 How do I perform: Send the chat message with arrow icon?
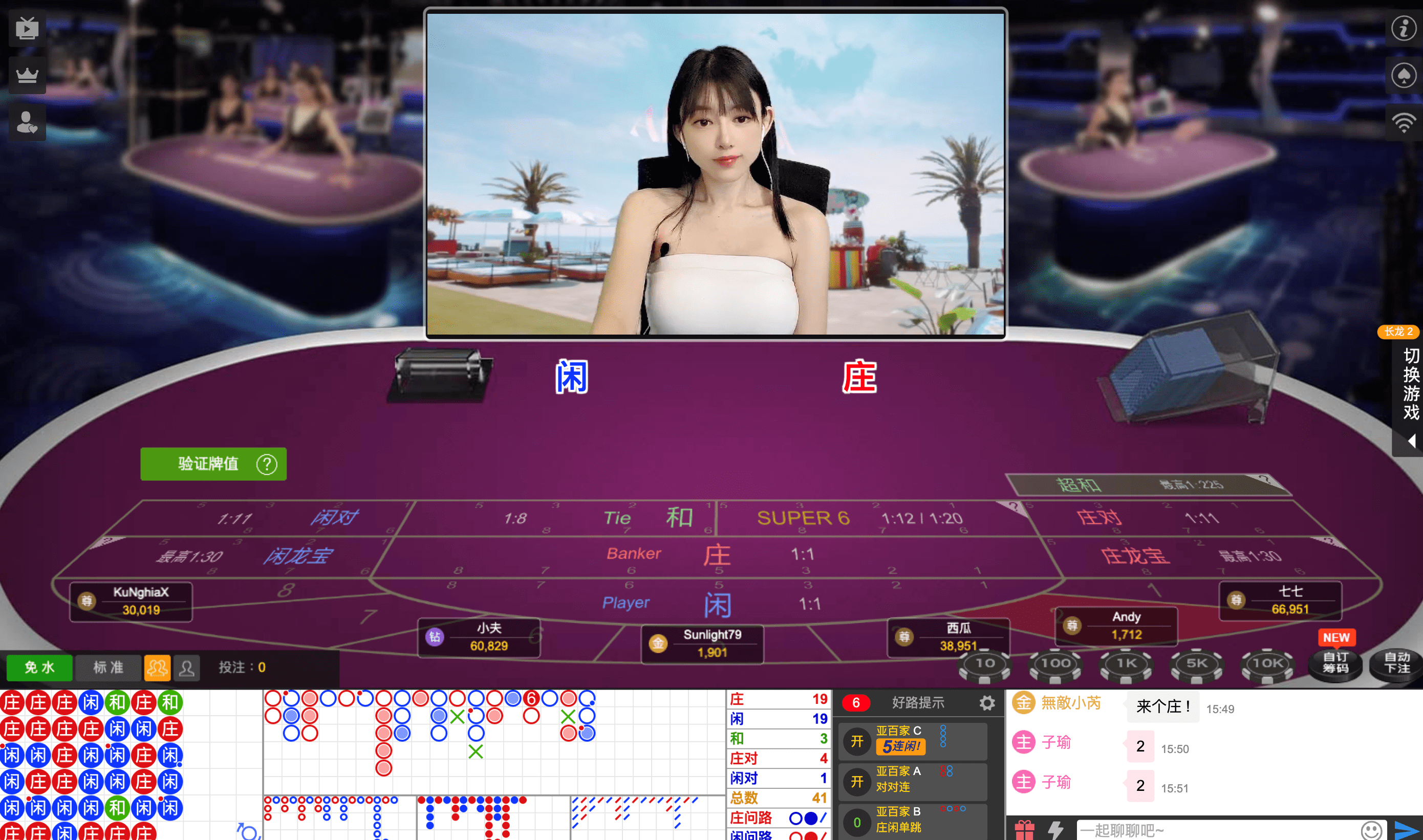coord(1407,830)
